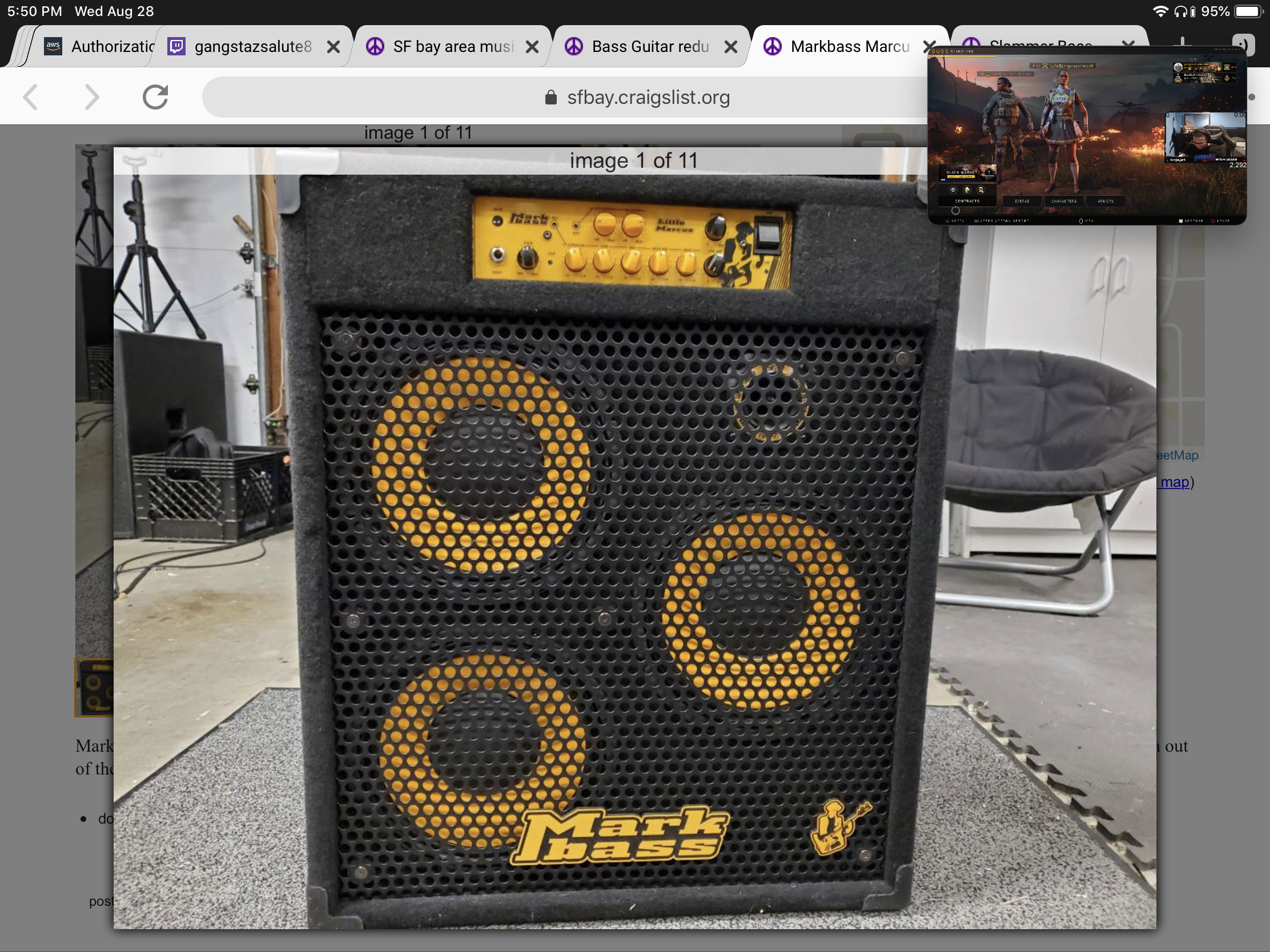Tap the 'image 1 of 11' lightbox caption
This screenshot has height=952, width=1270.
(633, 161)
